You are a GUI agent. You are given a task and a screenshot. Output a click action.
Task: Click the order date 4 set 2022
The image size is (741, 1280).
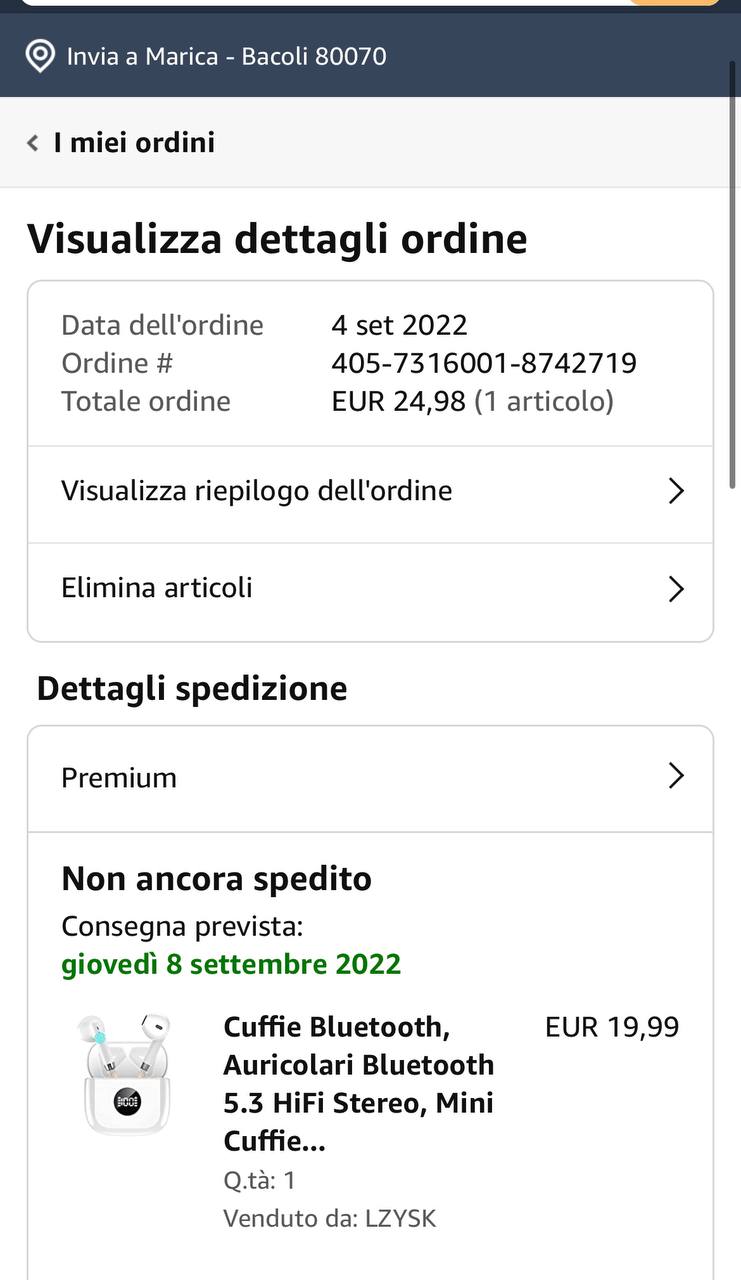(x=399, y=325)
